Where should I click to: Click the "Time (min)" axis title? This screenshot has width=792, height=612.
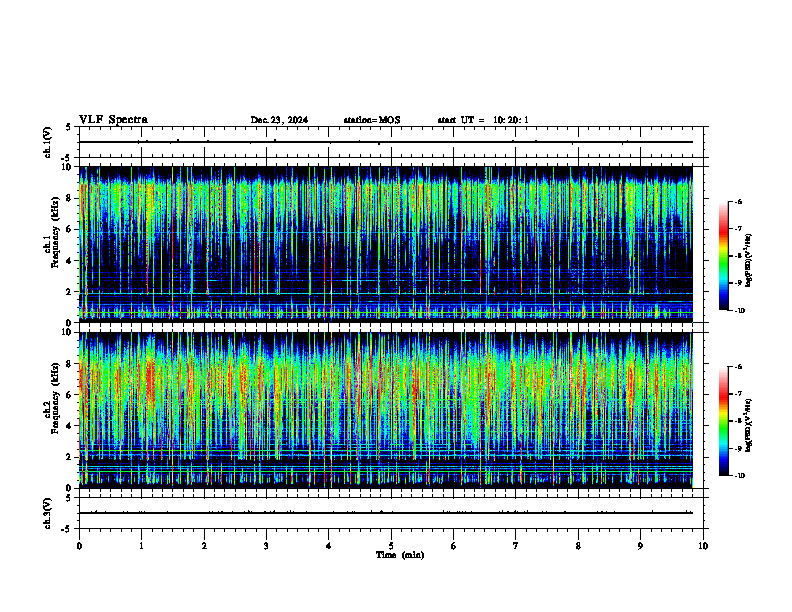tap(400, 555)
